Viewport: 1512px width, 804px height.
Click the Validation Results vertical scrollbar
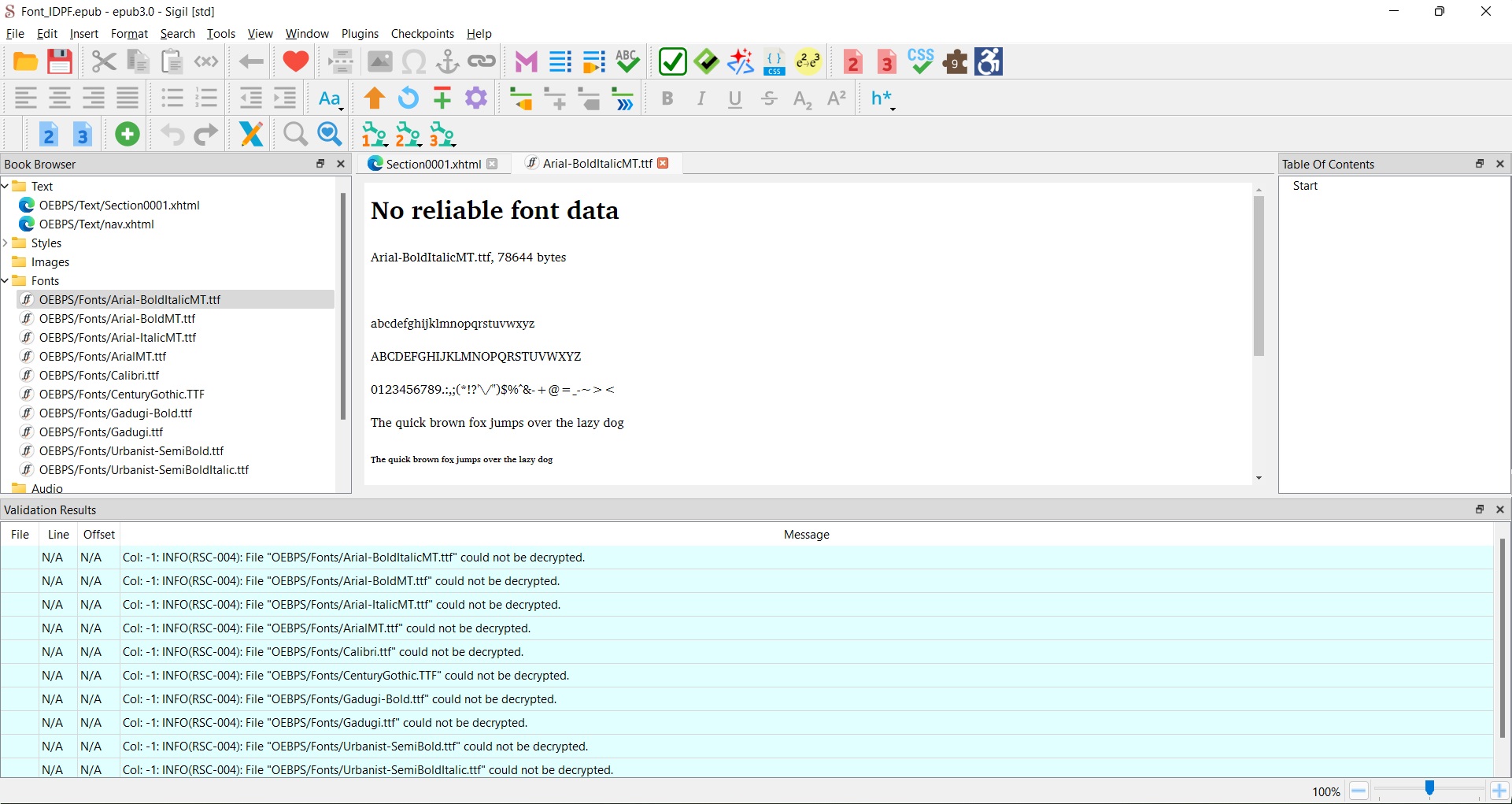click(1502, 638)
